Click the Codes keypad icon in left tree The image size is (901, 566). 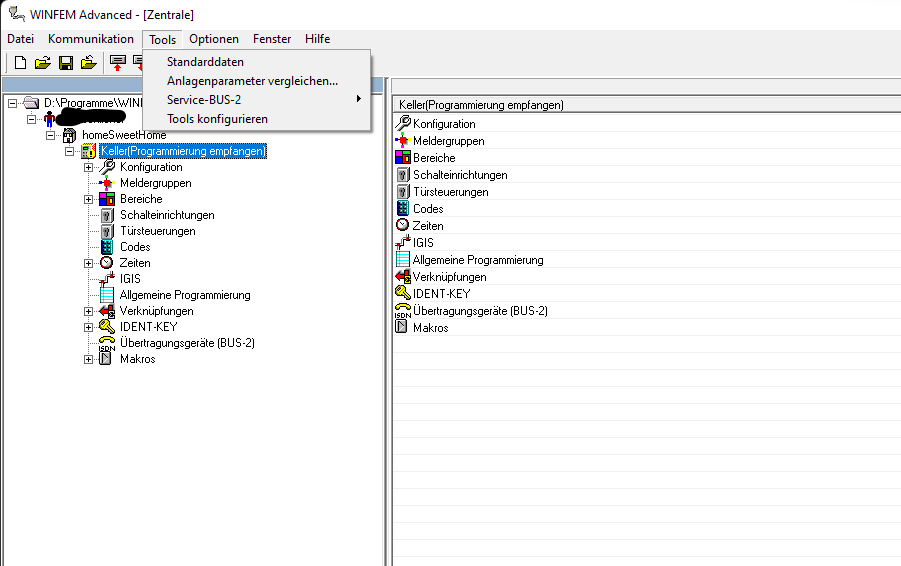106,247
